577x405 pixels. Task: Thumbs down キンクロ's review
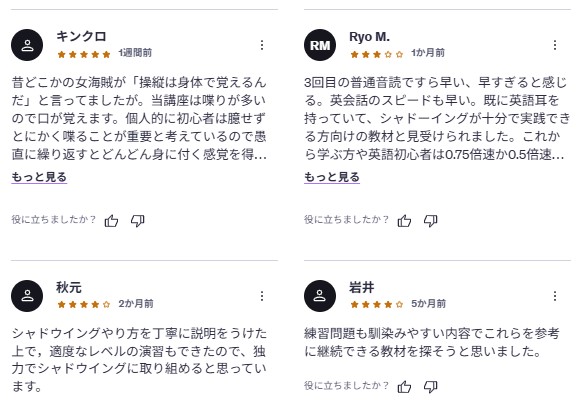click(138, 221)
